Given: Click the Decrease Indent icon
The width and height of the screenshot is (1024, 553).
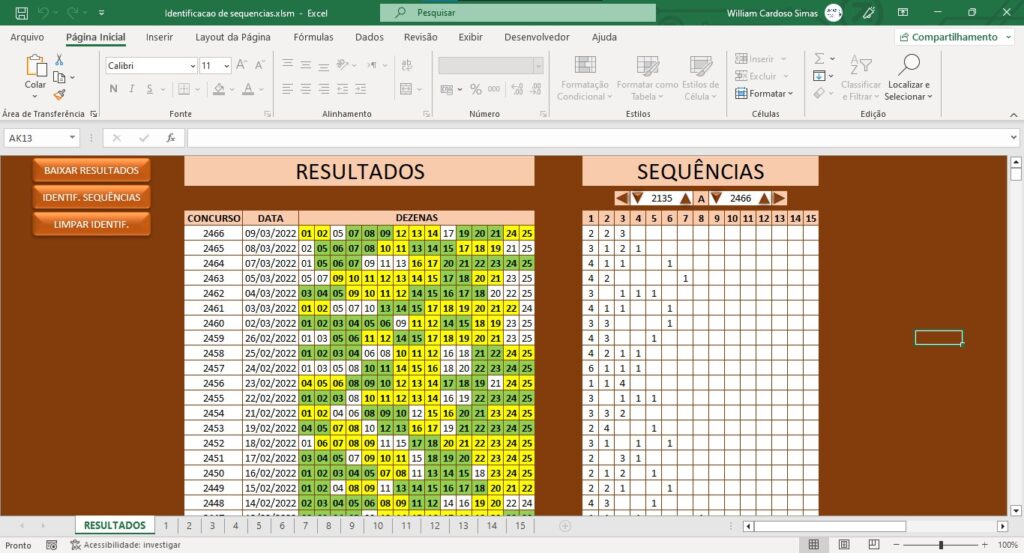Looking at the screenshot, I should 343,89.
